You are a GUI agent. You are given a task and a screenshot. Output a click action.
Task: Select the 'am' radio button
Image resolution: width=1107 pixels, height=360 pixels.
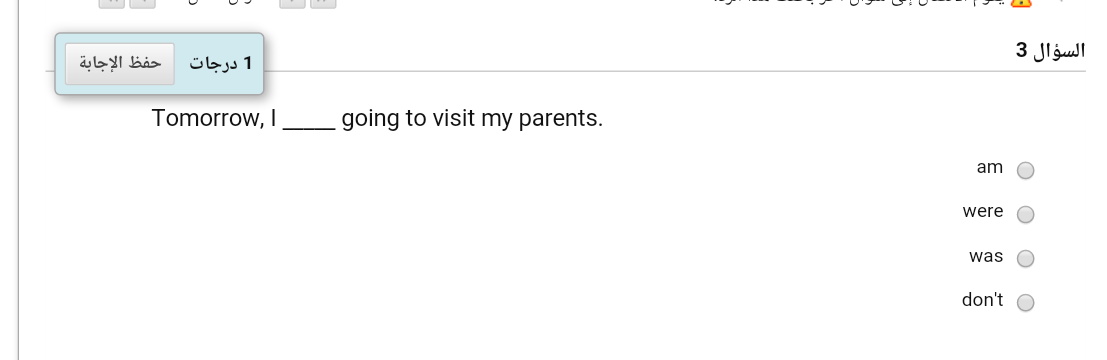point(1025,170)
